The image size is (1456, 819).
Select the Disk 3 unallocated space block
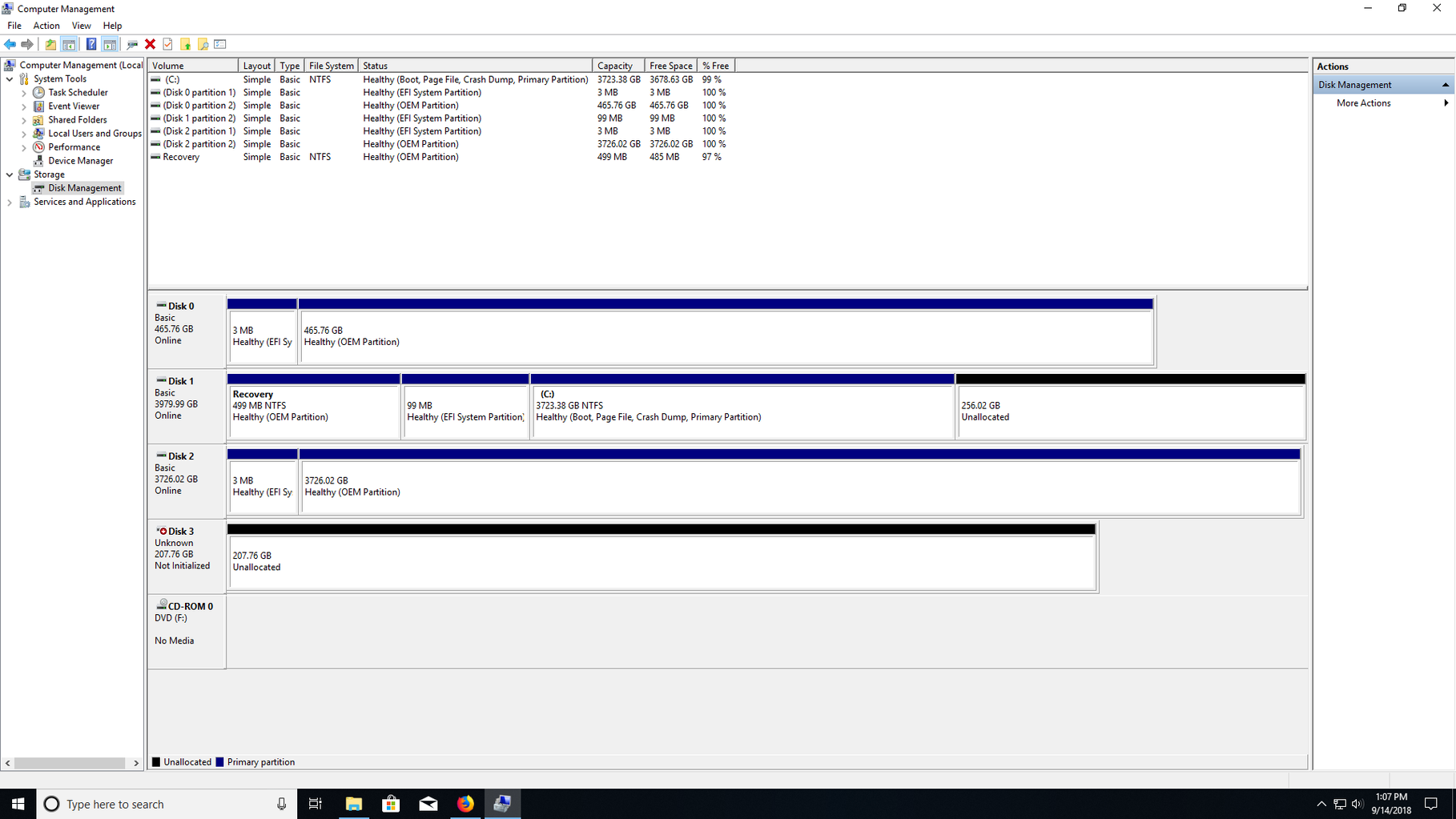(x=661, y=561)
